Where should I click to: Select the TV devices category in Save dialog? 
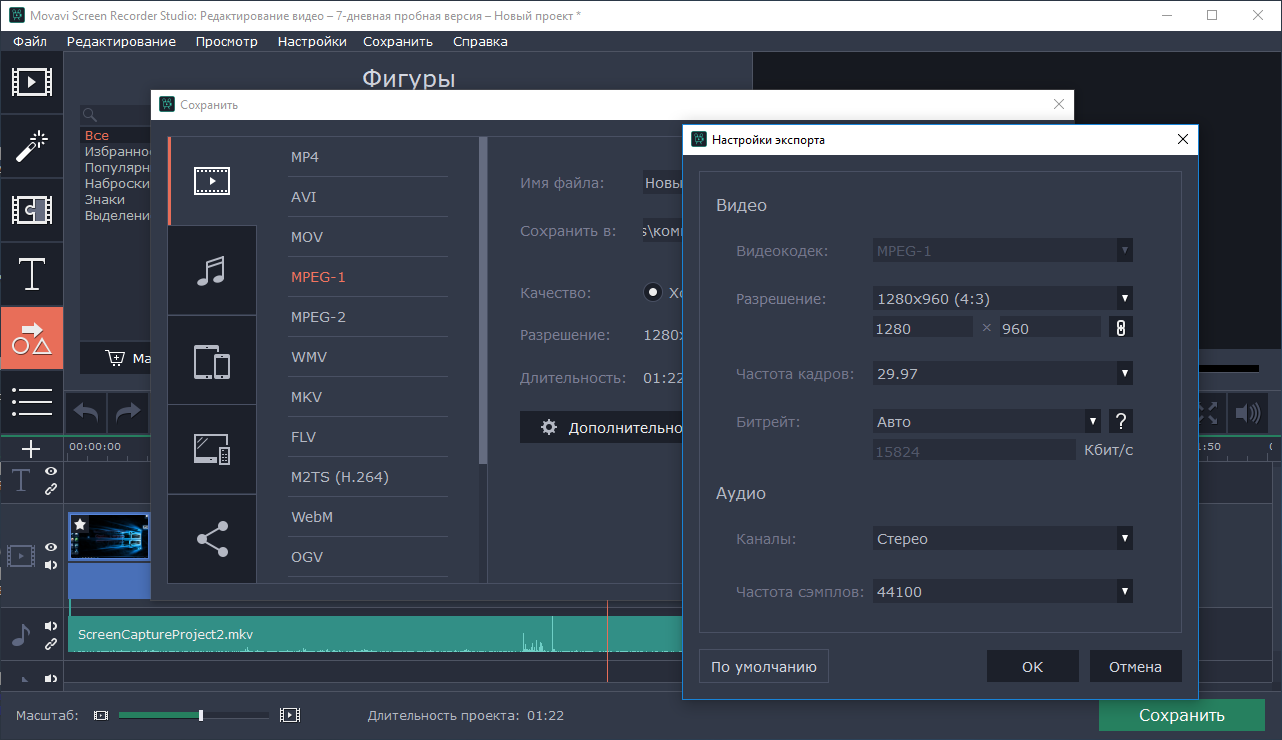coord(212,449)
